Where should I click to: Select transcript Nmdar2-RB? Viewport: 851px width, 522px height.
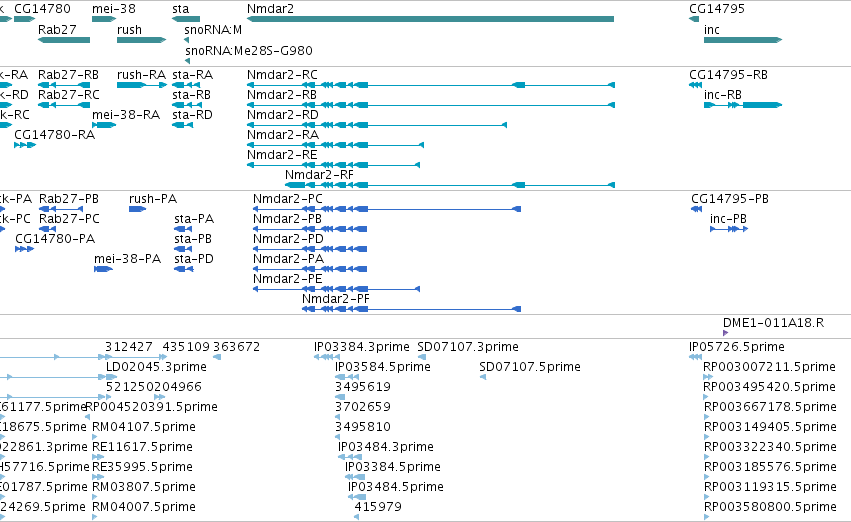pos(431,105)
